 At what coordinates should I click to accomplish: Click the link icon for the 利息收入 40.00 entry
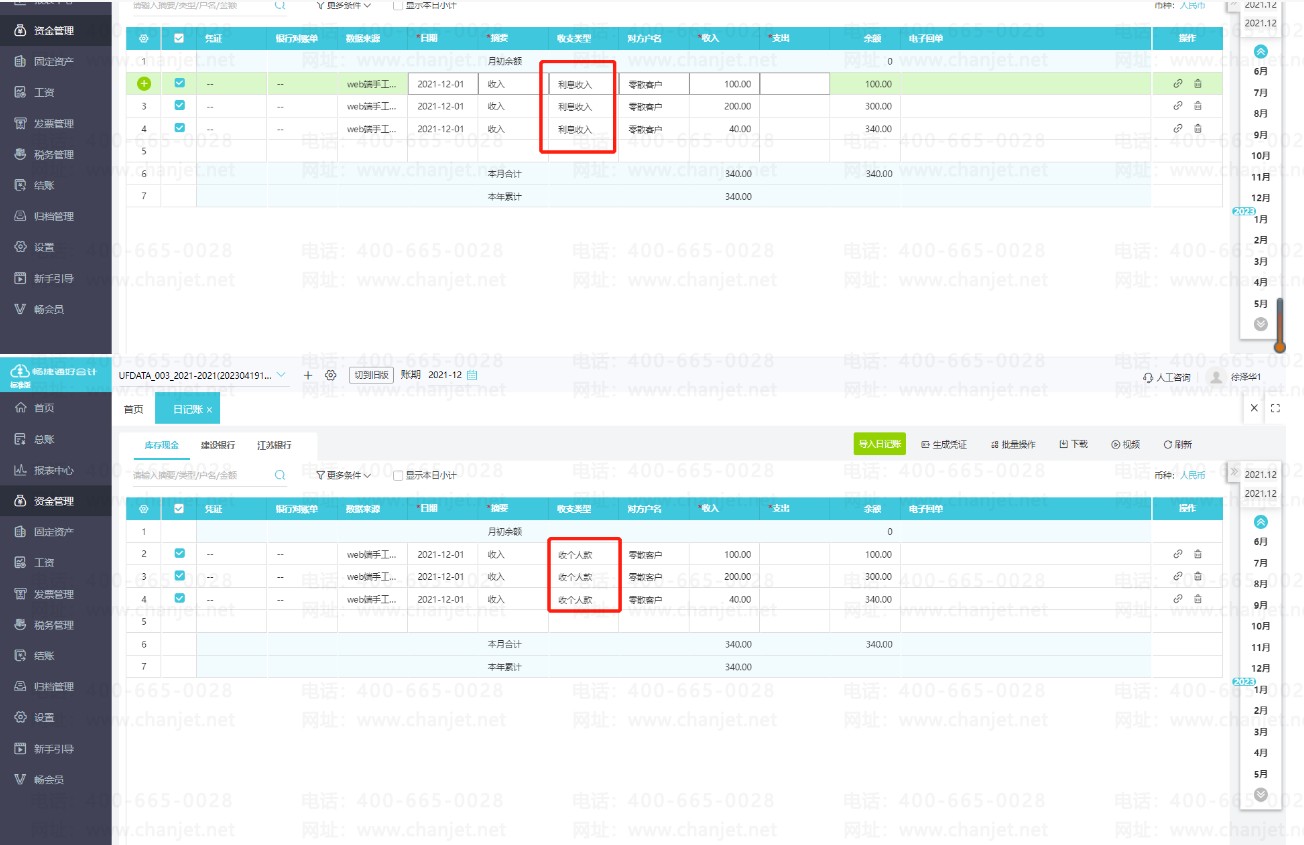(1177, 128)
